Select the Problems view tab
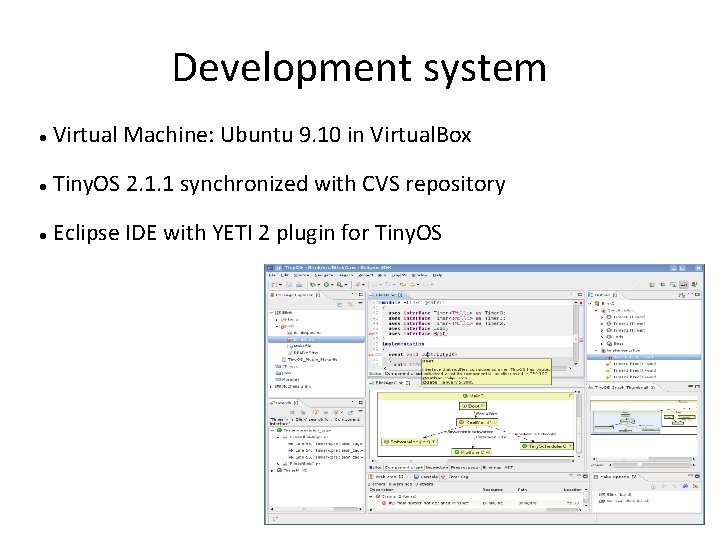The height and width of the screenshot is (540, 720). coord(387,477)
